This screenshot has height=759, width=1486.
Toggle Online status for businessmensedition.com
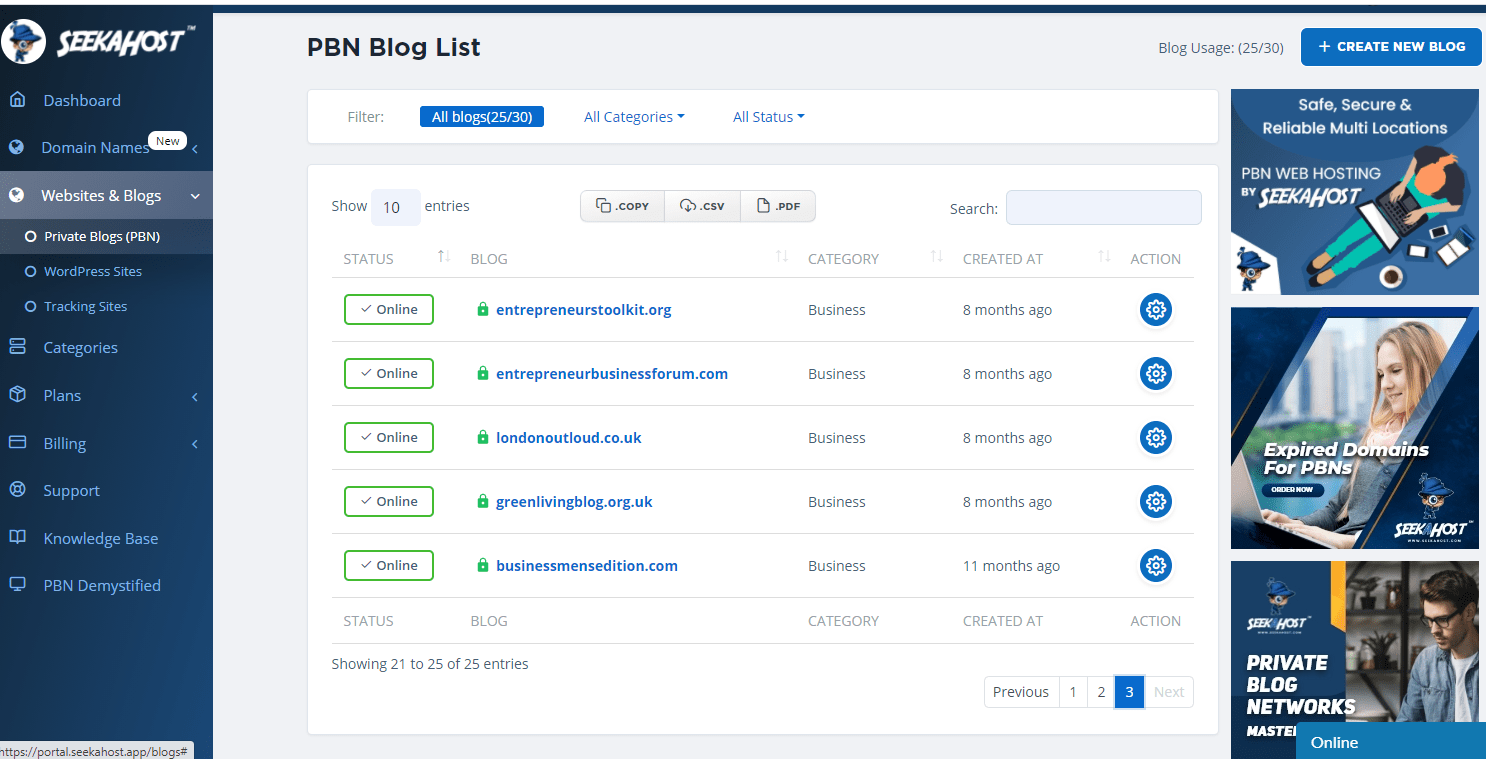pos(388,565)
